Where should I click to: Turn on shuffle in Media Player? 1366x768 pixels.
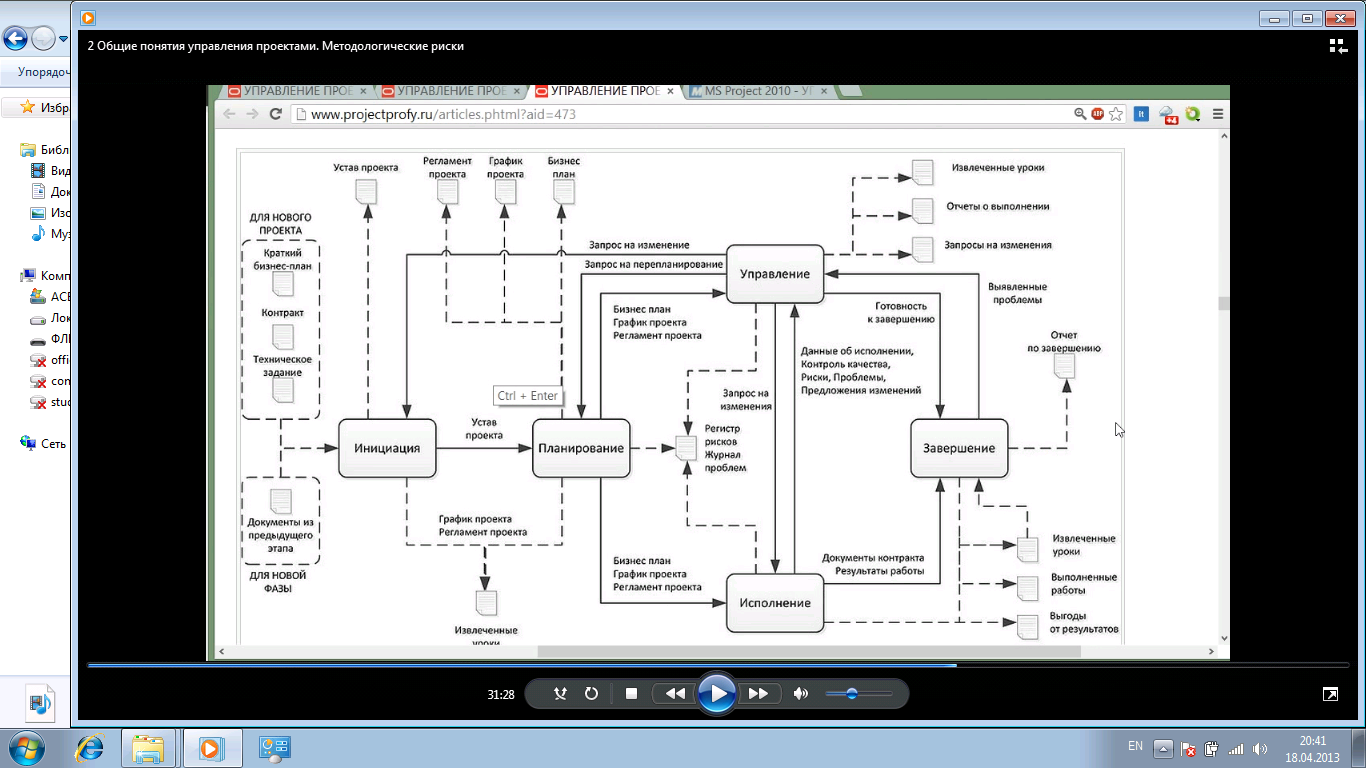tap(560, 693)
